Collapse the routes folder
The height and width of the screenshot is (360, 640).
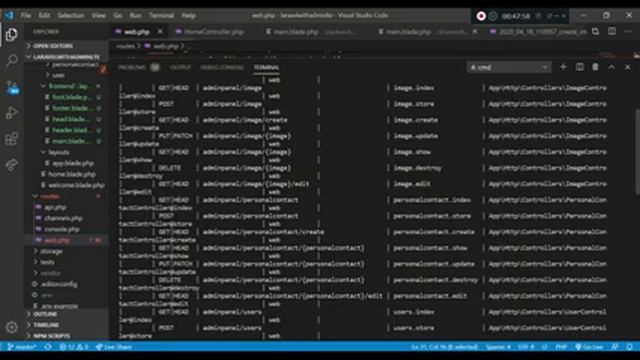(50, 196)
